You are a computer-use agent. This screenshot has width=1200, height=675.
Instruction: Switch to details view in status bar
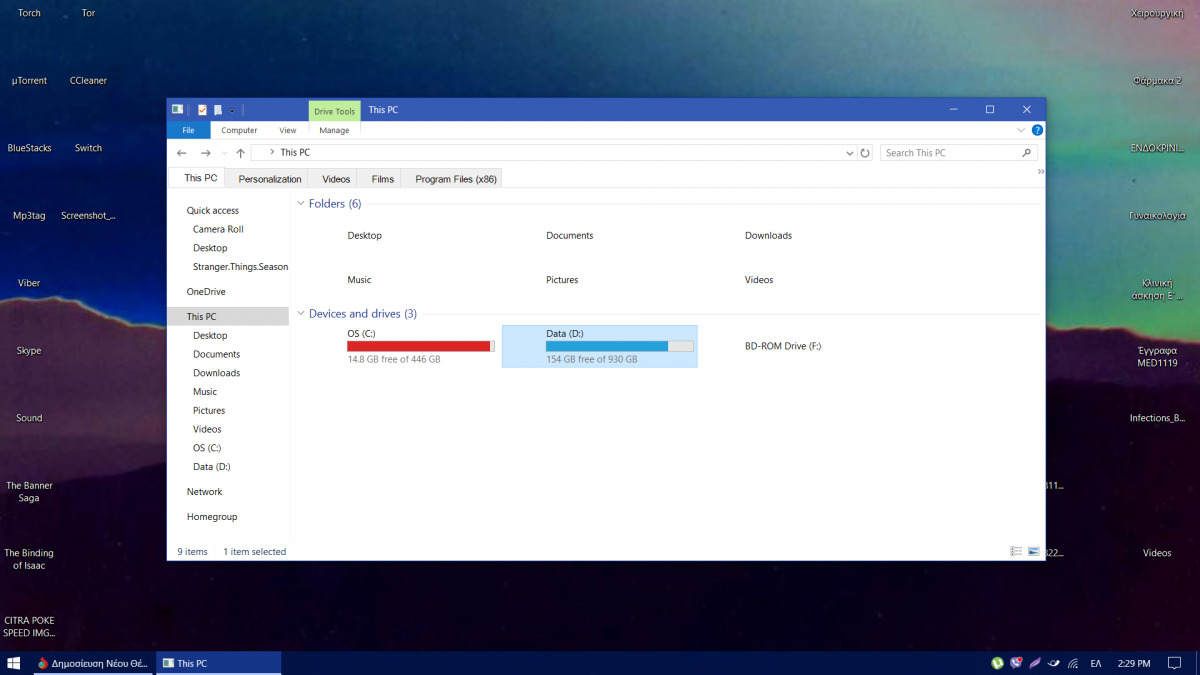pyautogui.click(x=1016, y=551)
